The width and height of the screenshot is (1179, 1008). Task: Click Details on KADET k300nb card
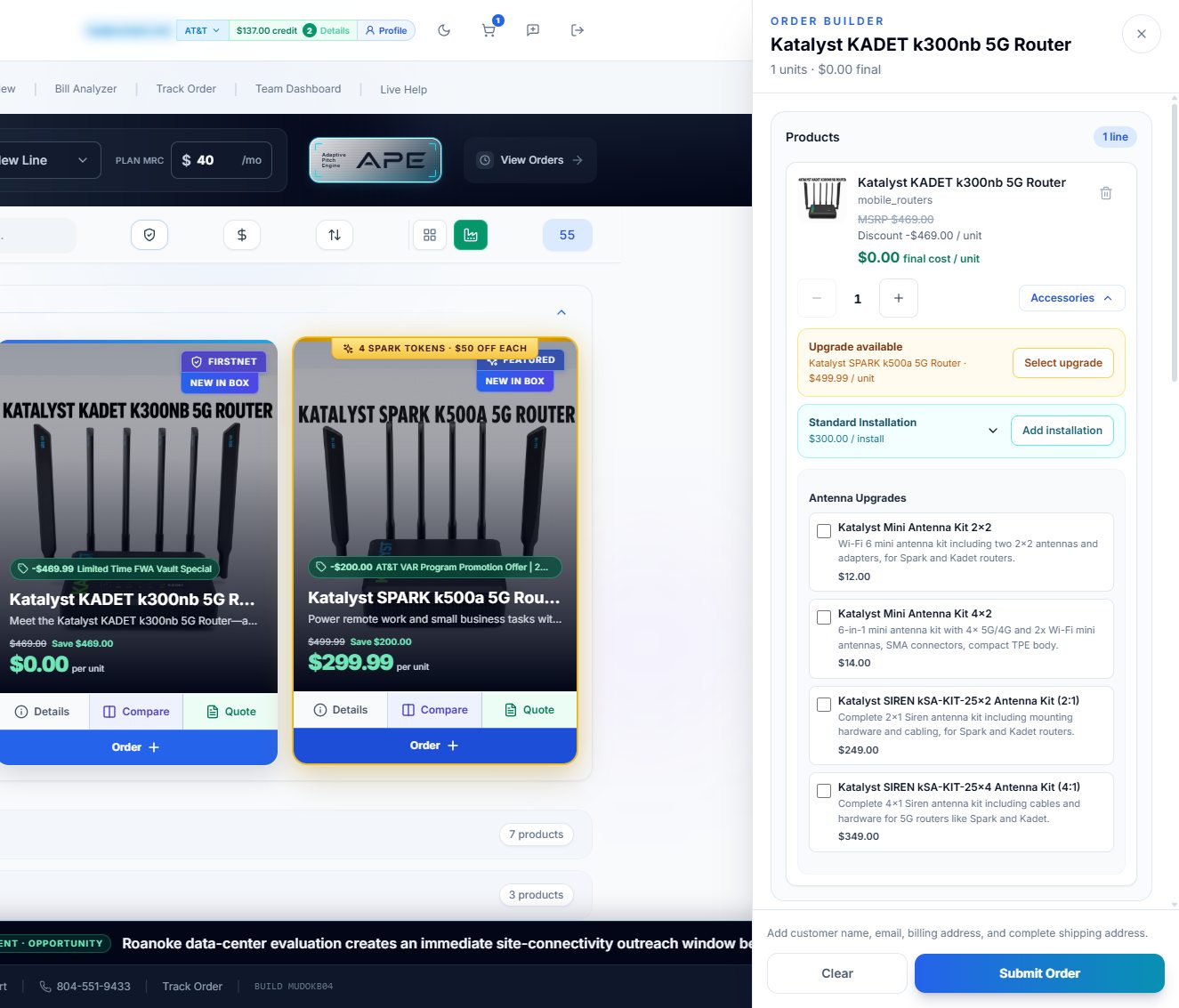(x=43, y=712)
